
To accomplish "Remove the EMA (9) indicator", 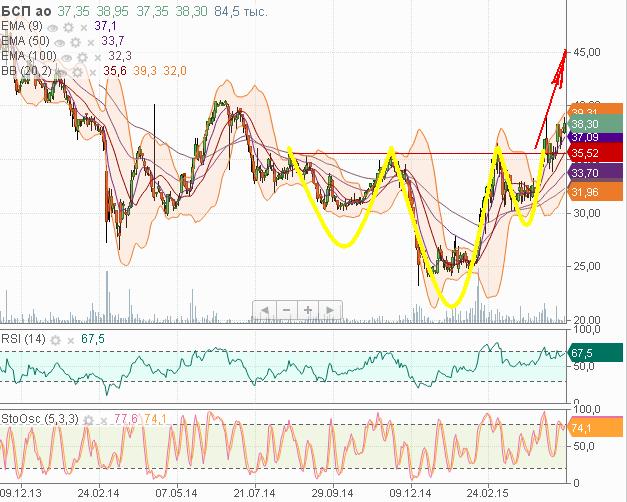I will pos(84,28).
